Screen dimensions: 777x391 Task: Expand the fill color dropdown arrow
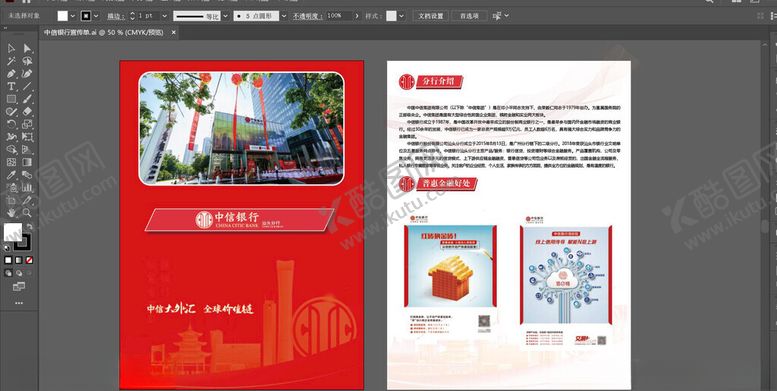(73, 16)
